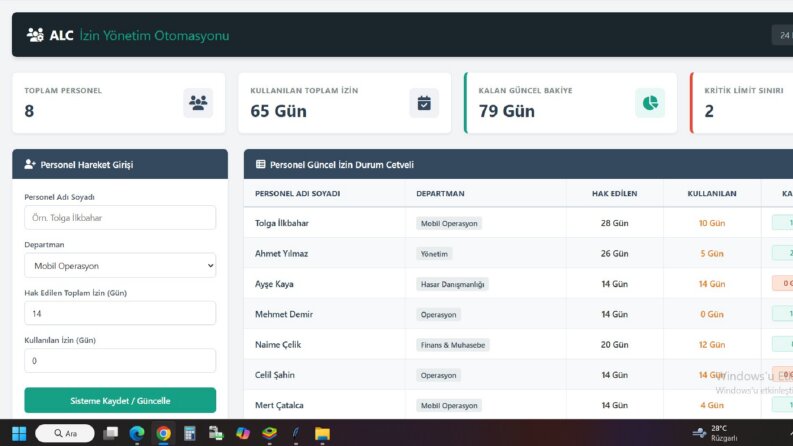Select the Ayşe Kaya name cell
793x446 pixels.
(x=274, y=284)
